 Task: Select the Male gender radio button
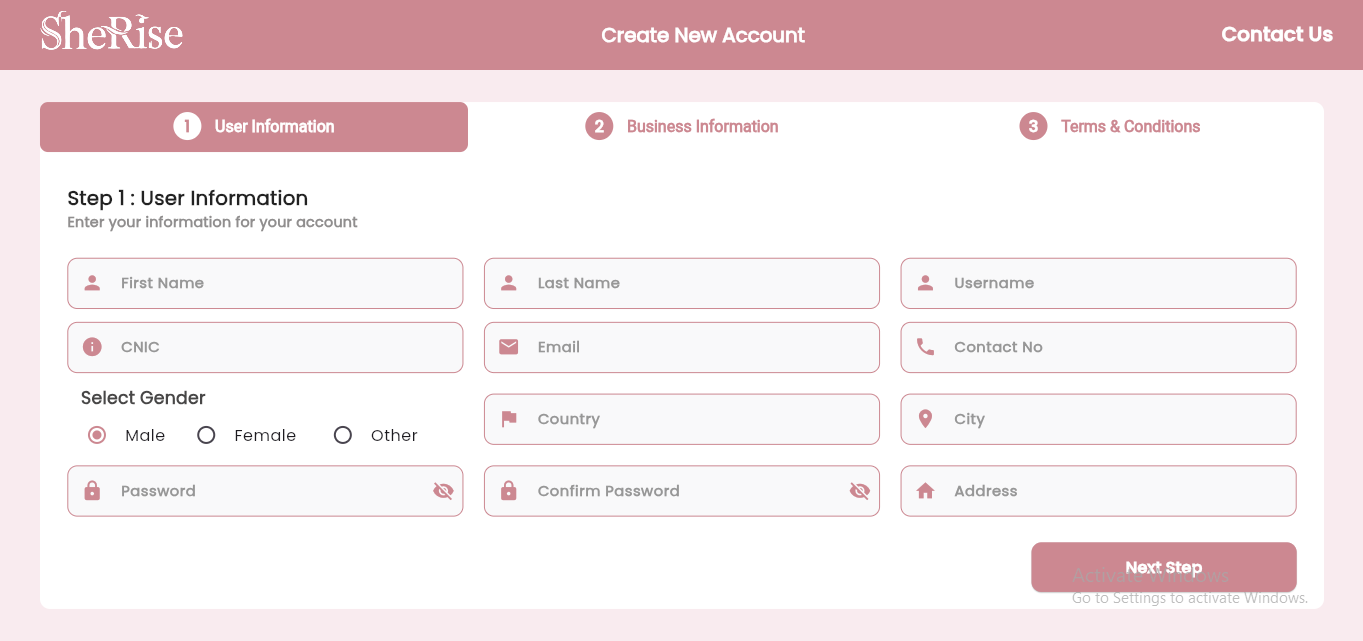pos(97,435)
